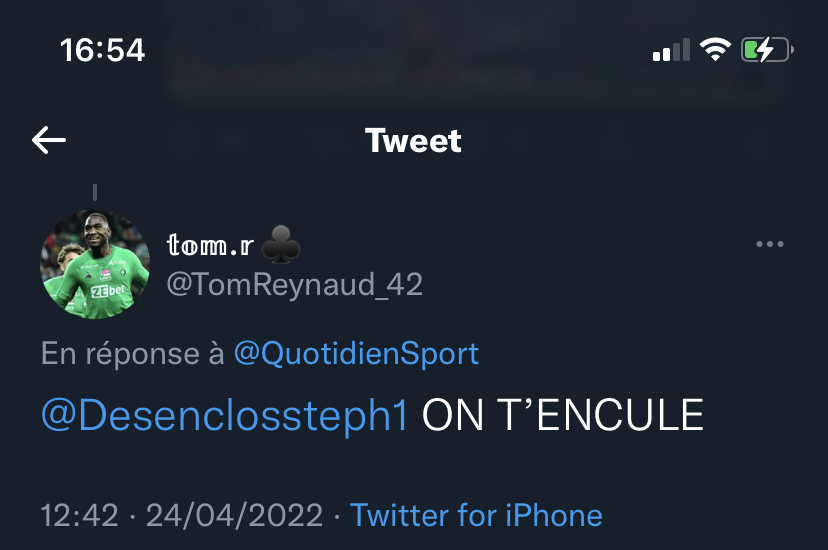Screen dimensions: 828x550
Task: Click the thread connector line above avatar
Action: (95, 192)
